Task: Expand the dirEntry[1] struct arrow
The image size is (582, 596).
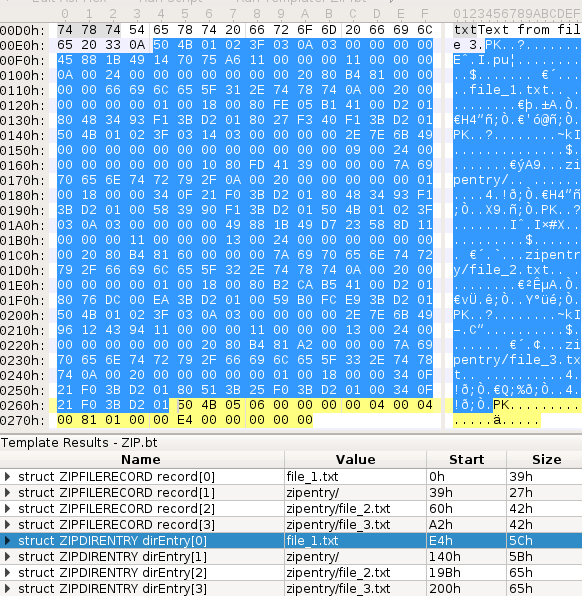Action: [x=7, y=557]
